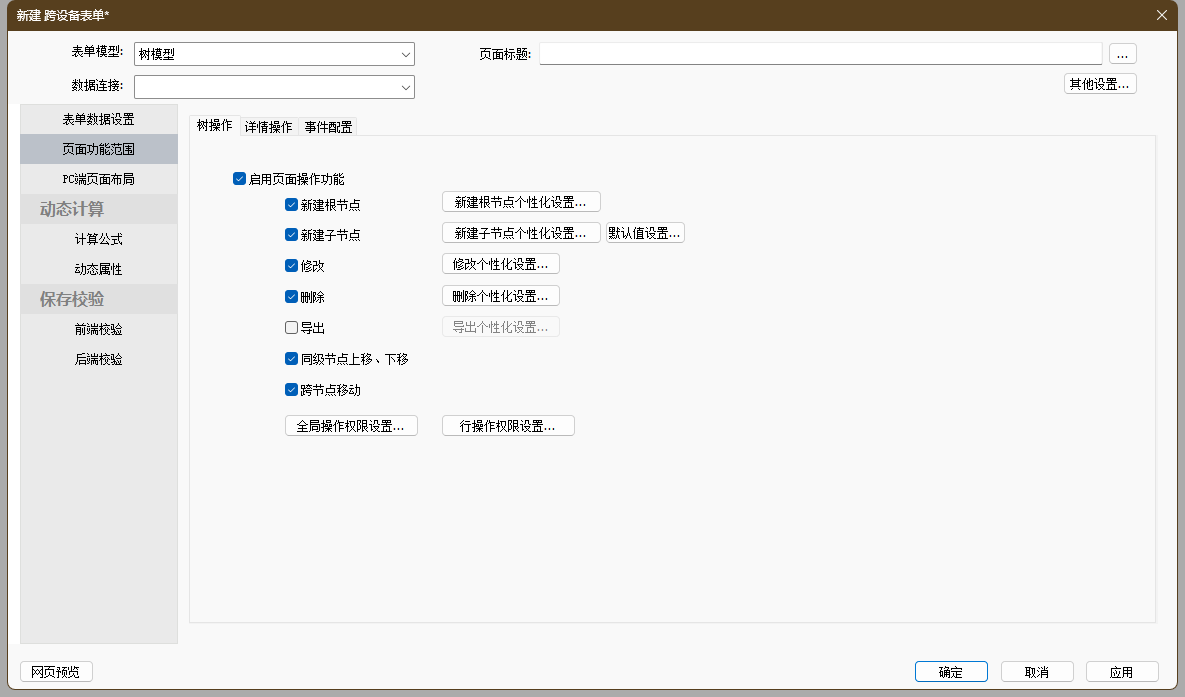Open 计算公式 in the sidebar
Viewport: 1185px width, 697px height.
pyautogui.click(x=98, y=239)
